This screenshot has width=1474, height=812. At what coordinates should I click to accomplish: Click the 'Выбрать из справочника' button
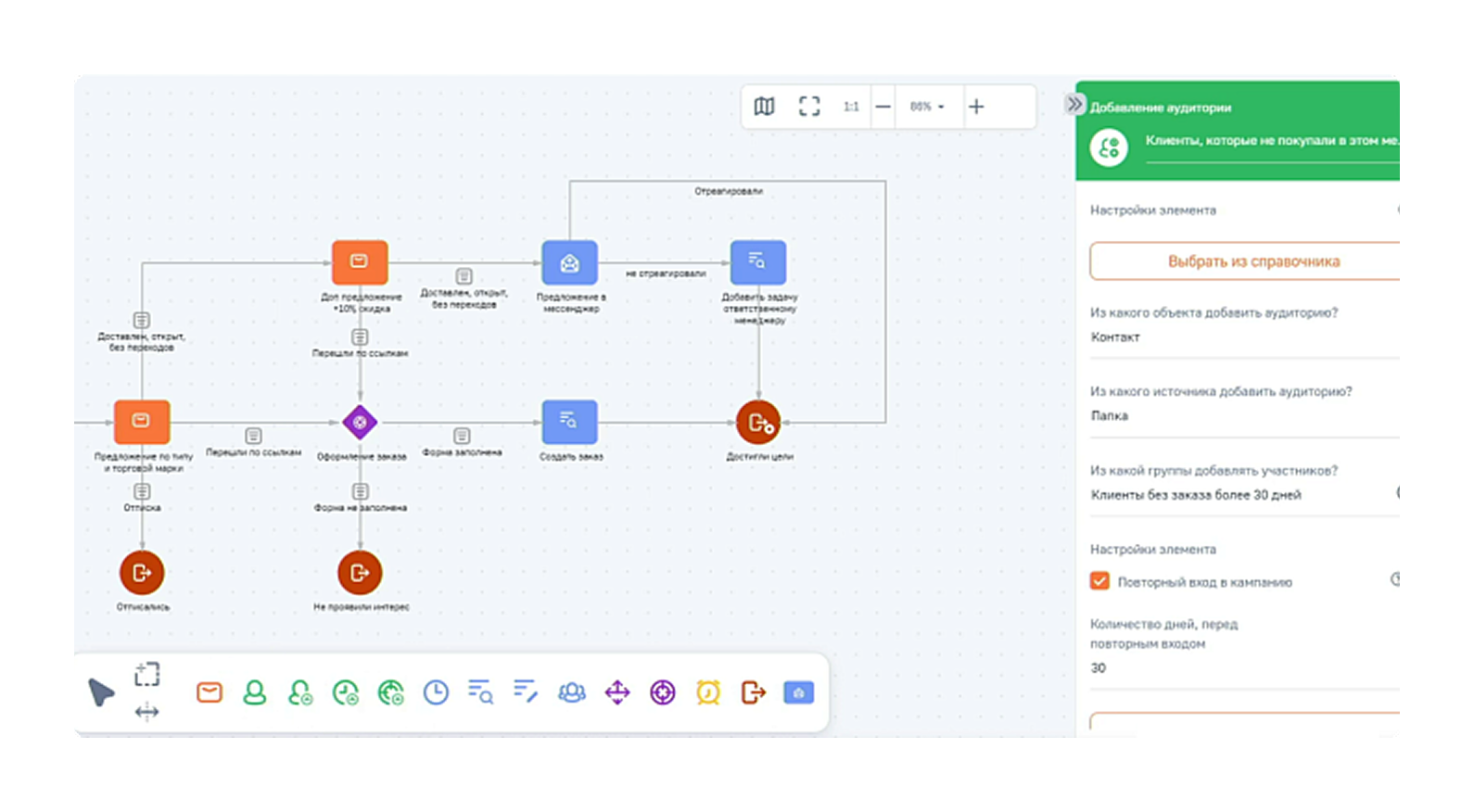tap(1245, 261)
